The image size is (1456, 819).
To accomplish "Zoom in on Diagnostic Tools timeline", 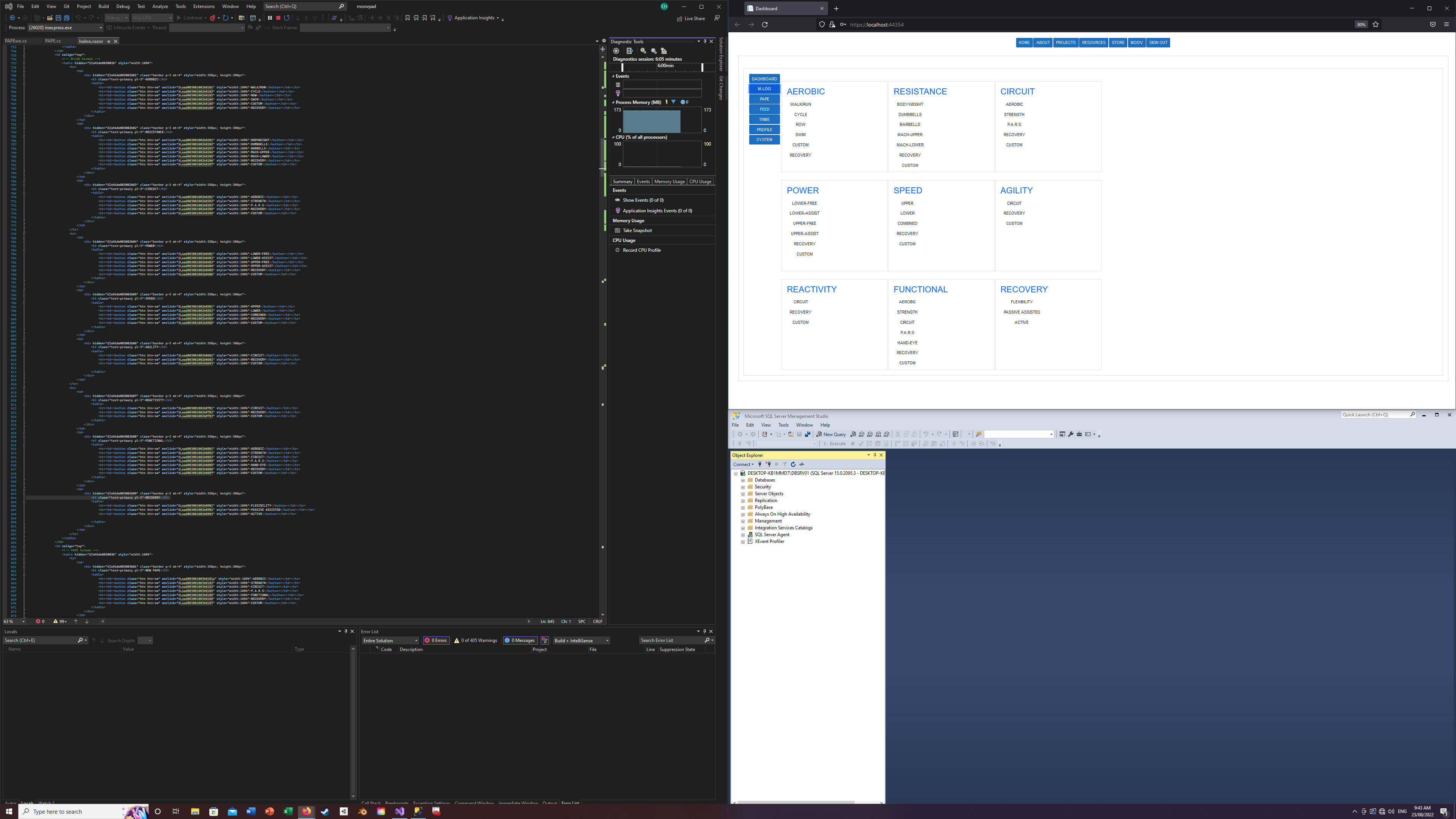I will tap(643, 51).
